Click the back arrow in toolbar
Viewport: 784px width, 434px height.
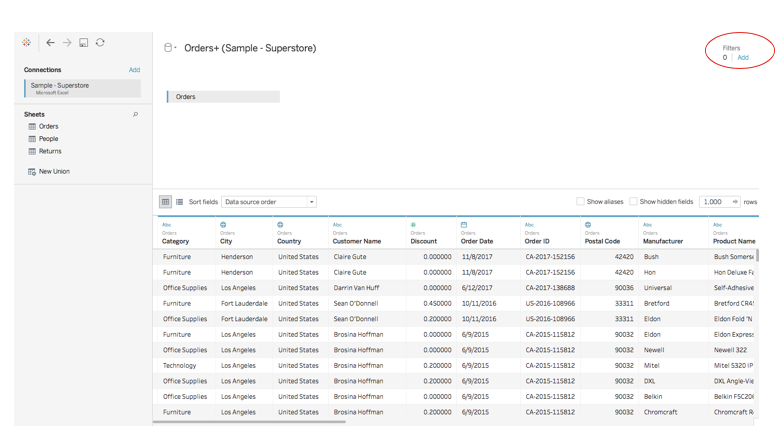point(50,43)
